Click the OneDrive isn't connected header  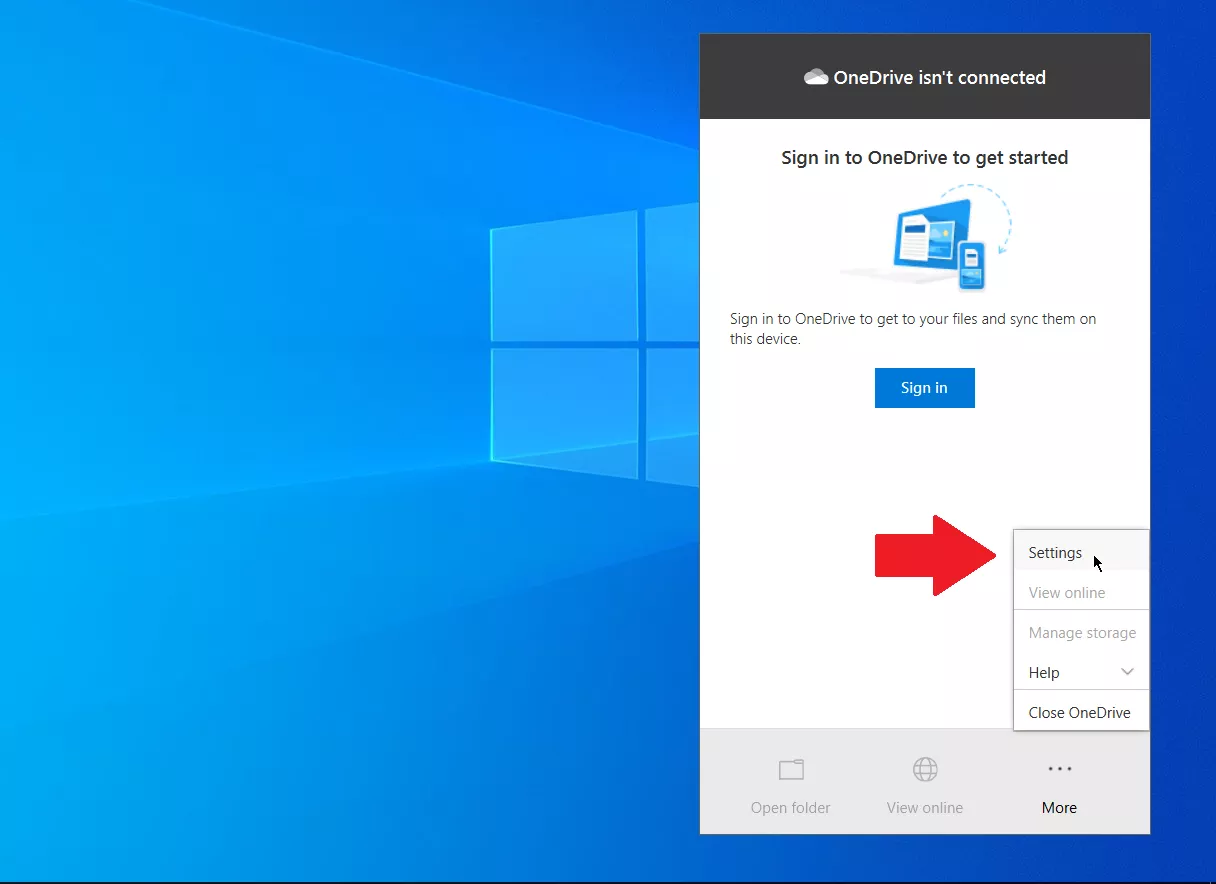pyautogui.click(x=938, y=77)
